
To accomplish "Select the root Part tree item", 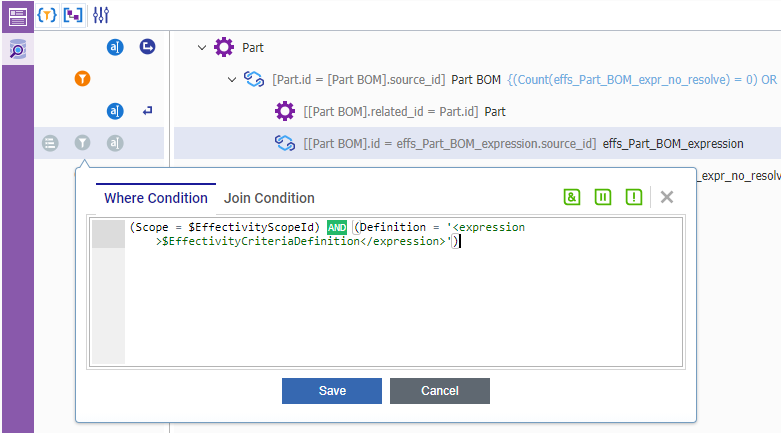I will [x=253, y=48].
